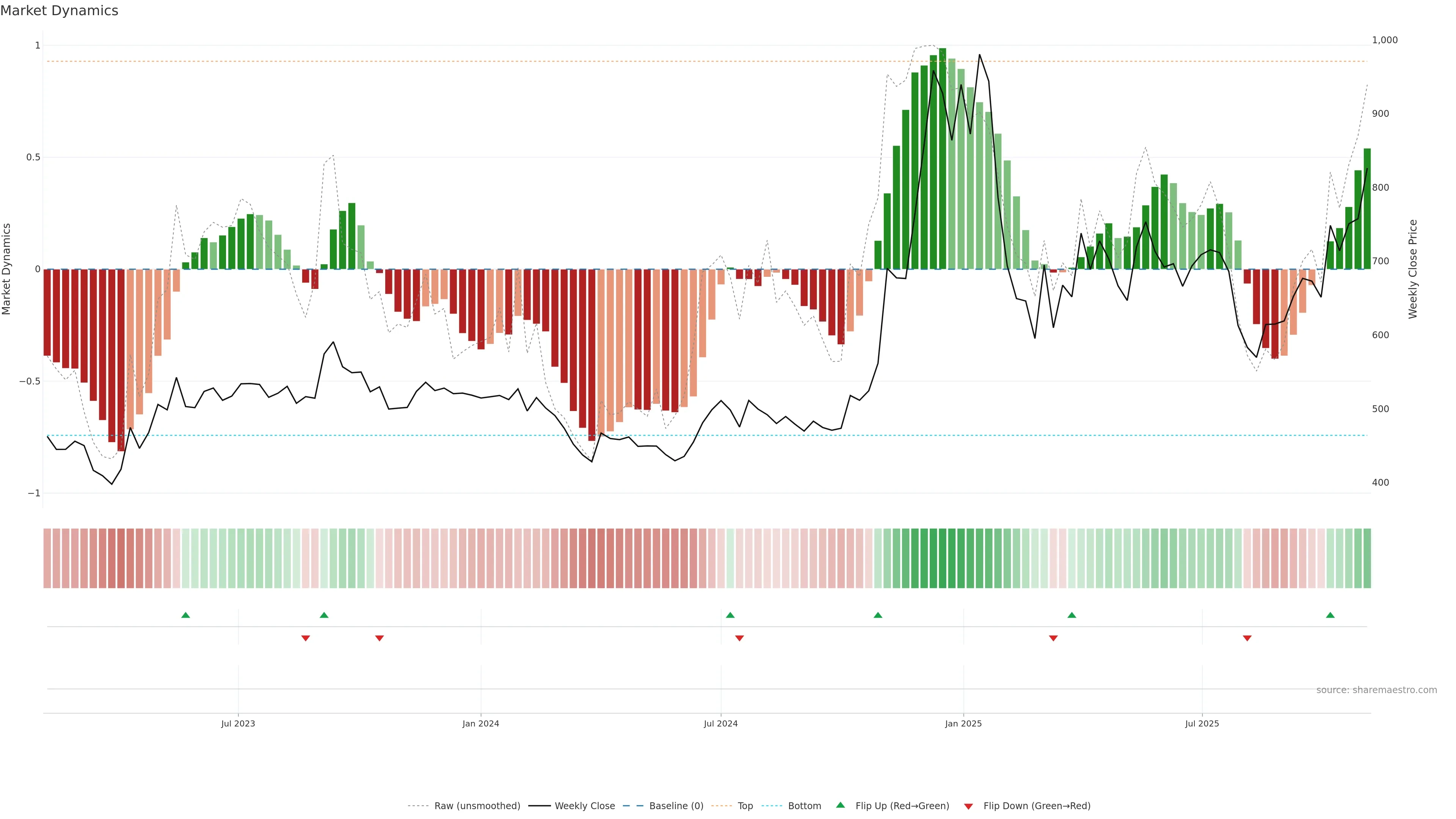This screenshot has height=819, width=1456.
Task: Click the red triangle icon in the legend
Action: tap(968, 806)
